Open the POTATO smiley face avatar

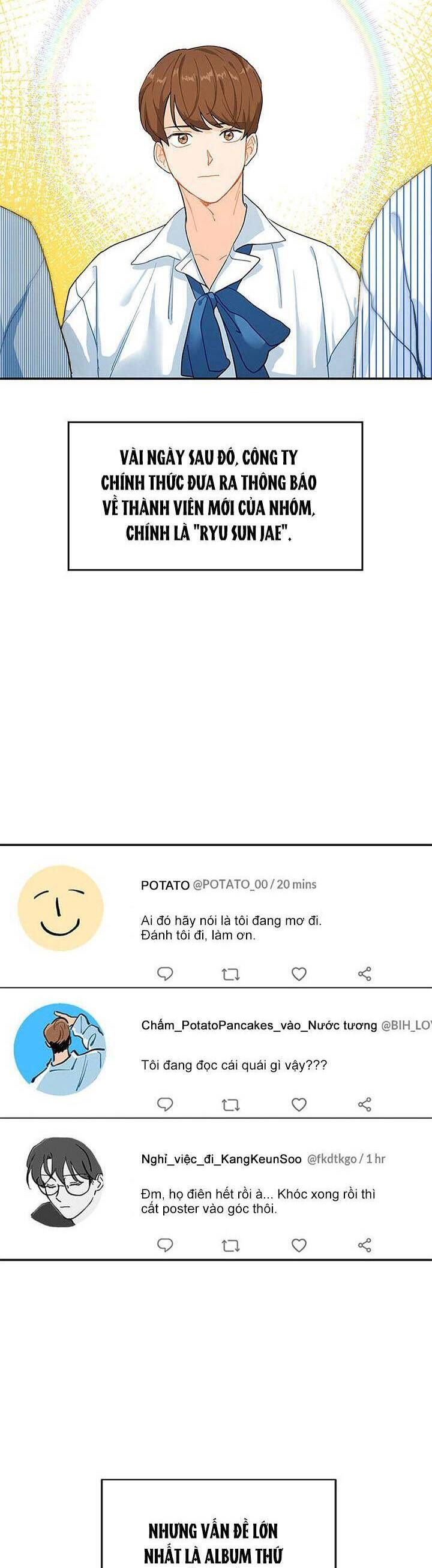pos(61,909)
